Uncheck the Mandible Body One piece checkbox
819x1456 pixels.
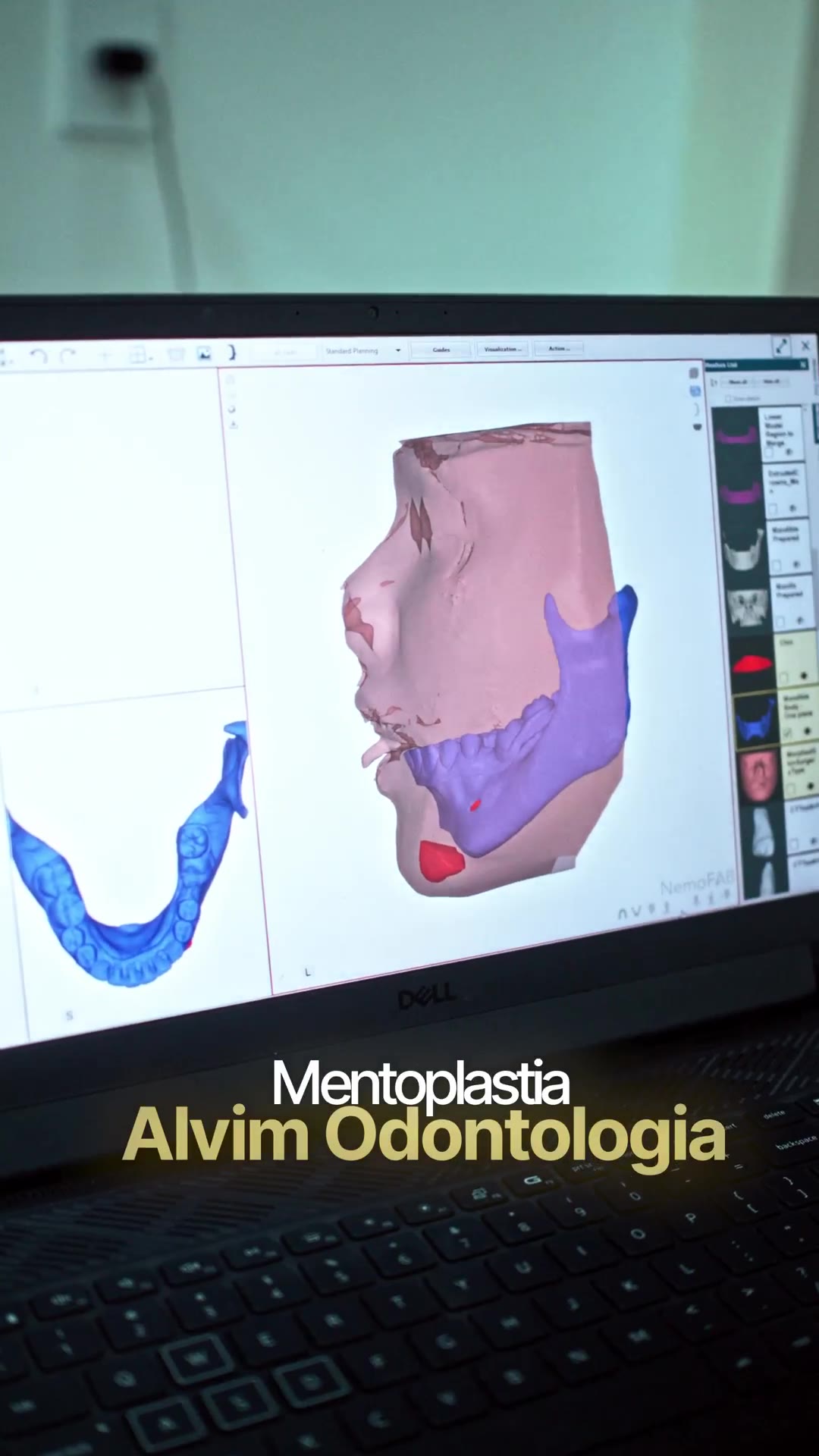tap(787, 732)
